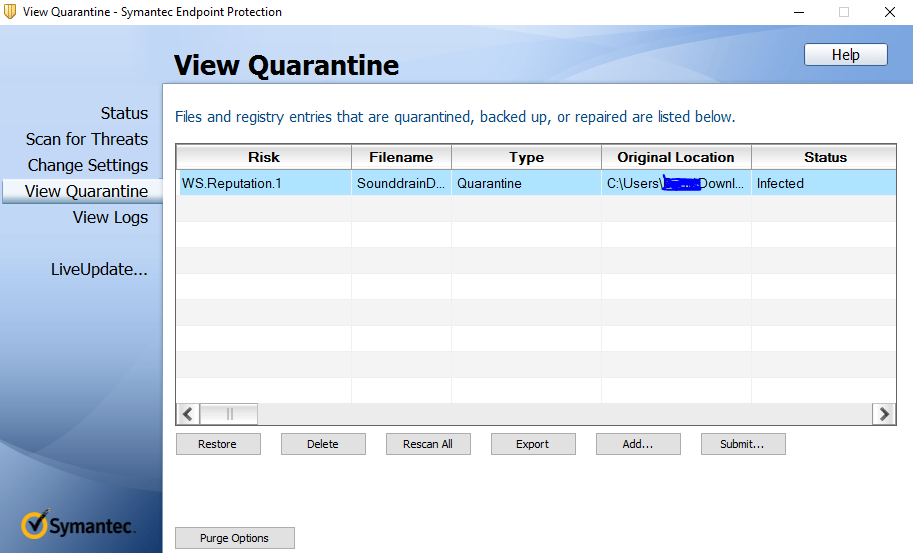Go to Status in sidebar
This screenshot has width=913, height=553.
124,113
